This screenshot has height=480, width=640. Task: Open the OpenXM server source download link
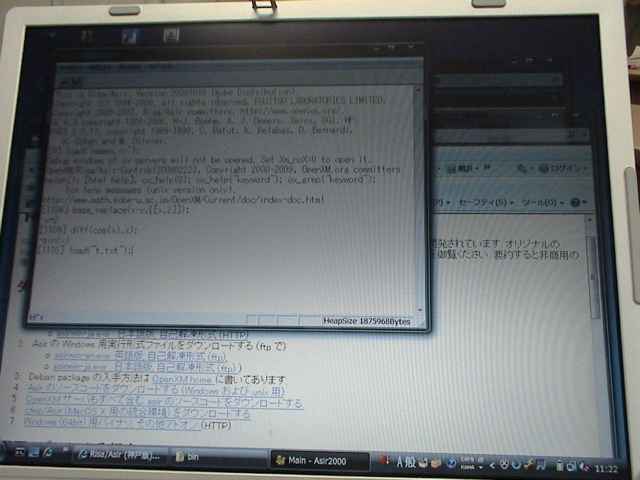coord(164,401)
